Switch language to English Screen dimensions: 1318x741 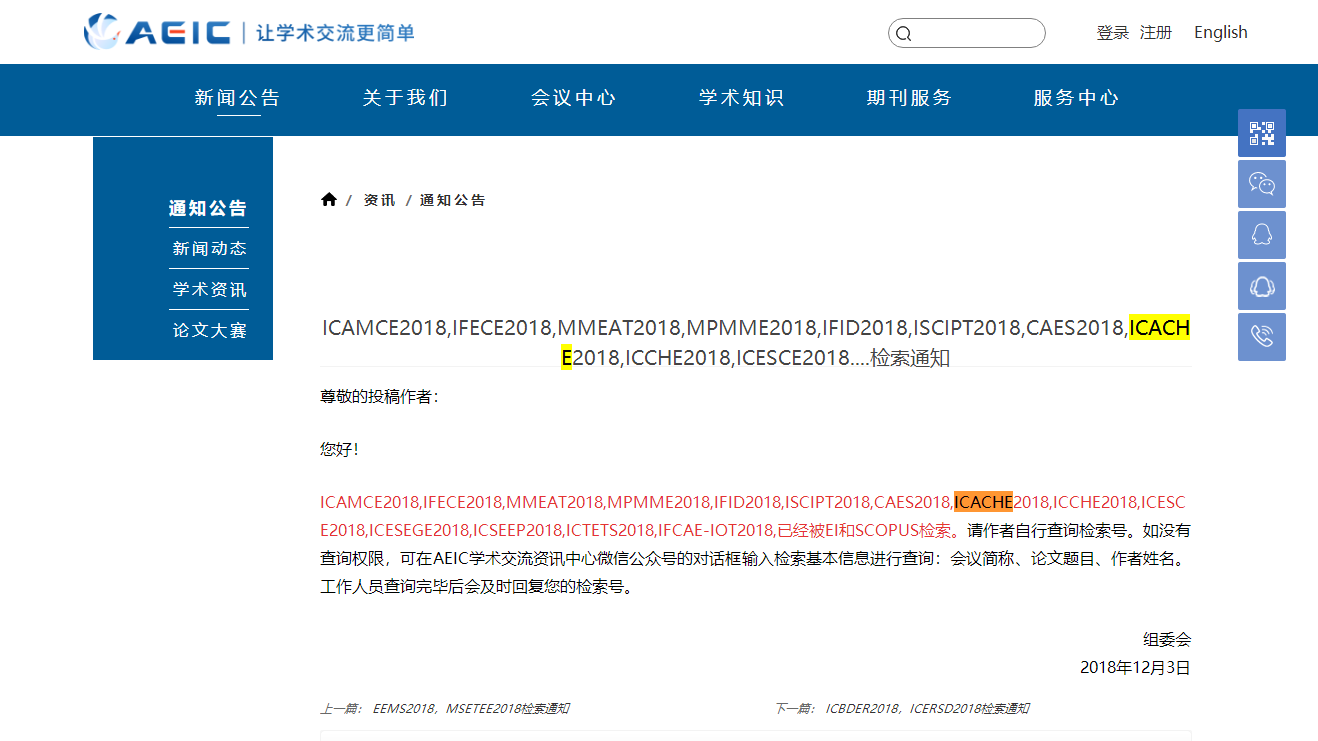[x=1221, y=33]
